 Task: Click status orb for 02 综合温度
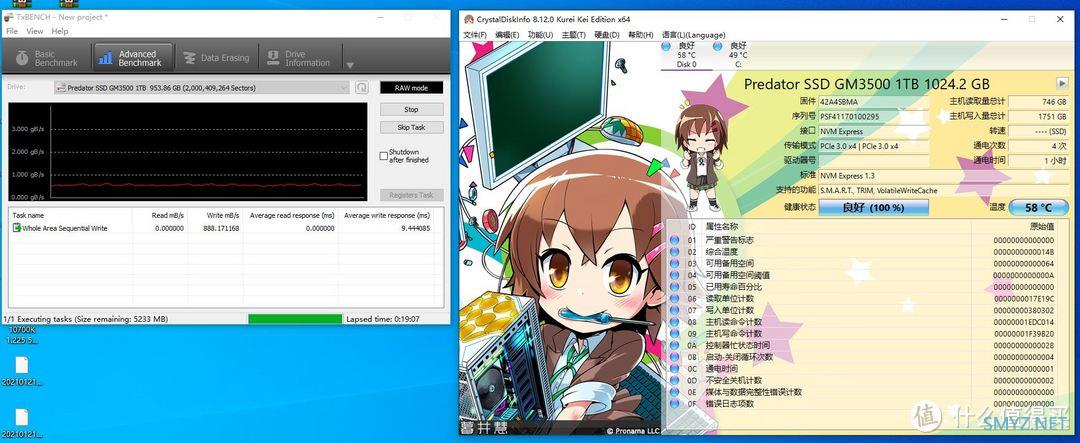(x=675, y=251)
